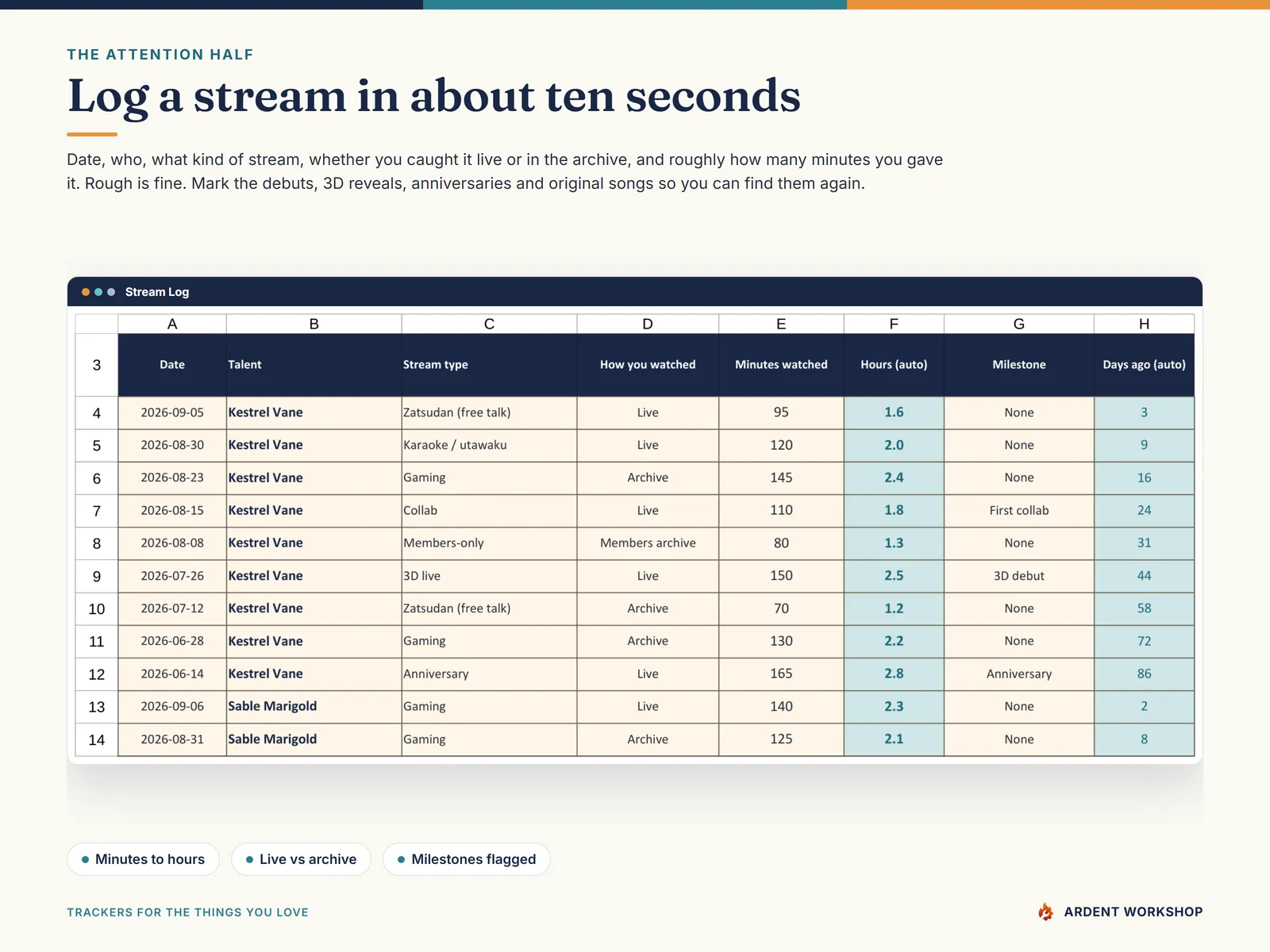Select column B header

click(x=314, y=324)
